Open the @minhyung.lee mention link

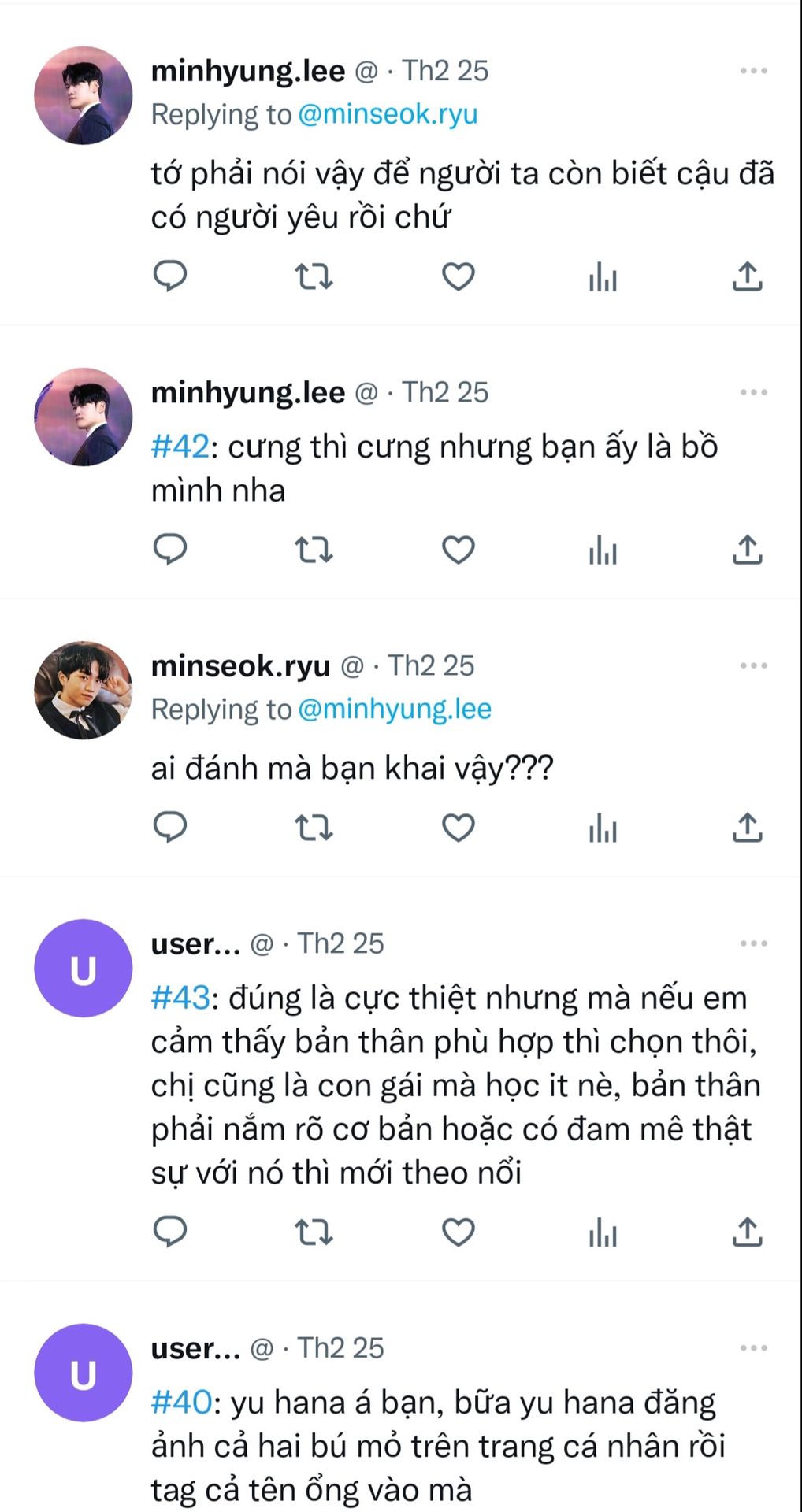tap(395, 709)
